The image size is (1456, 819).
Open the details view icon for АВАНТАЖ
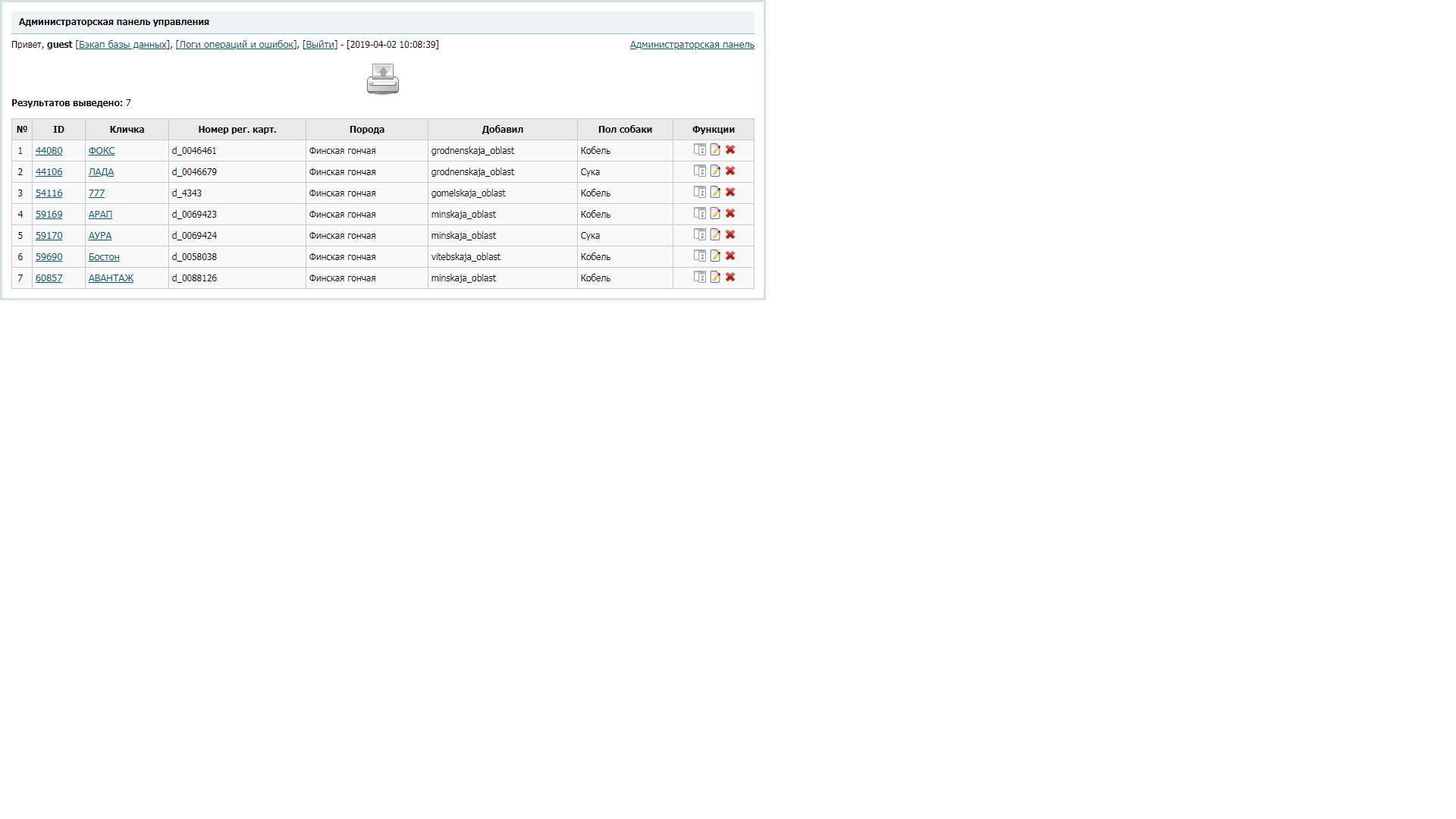pos(699,278)
